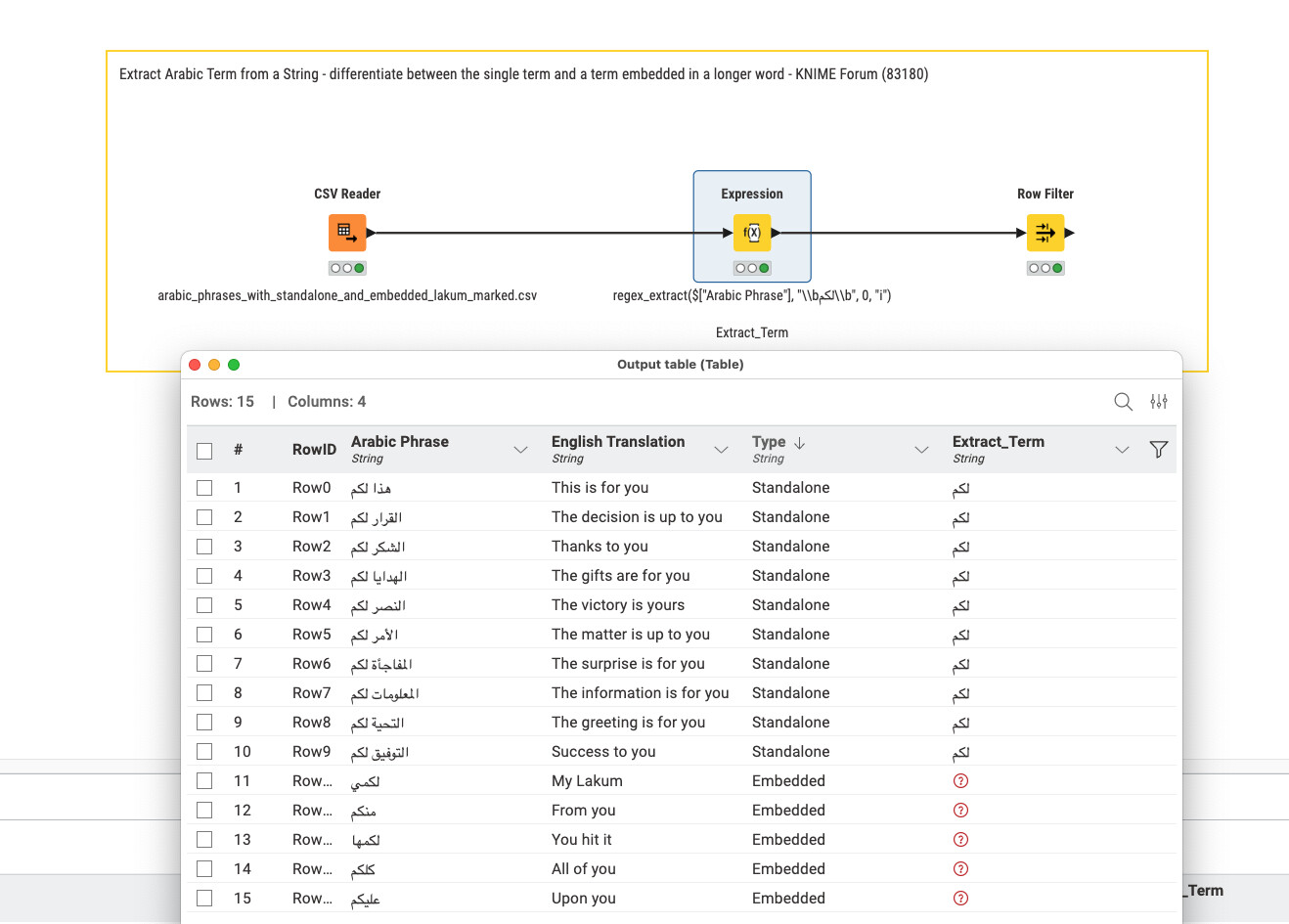Toggle the select-all checkbox in the table header
This screenshot has width=1289, height=924.
pos(204,449)
